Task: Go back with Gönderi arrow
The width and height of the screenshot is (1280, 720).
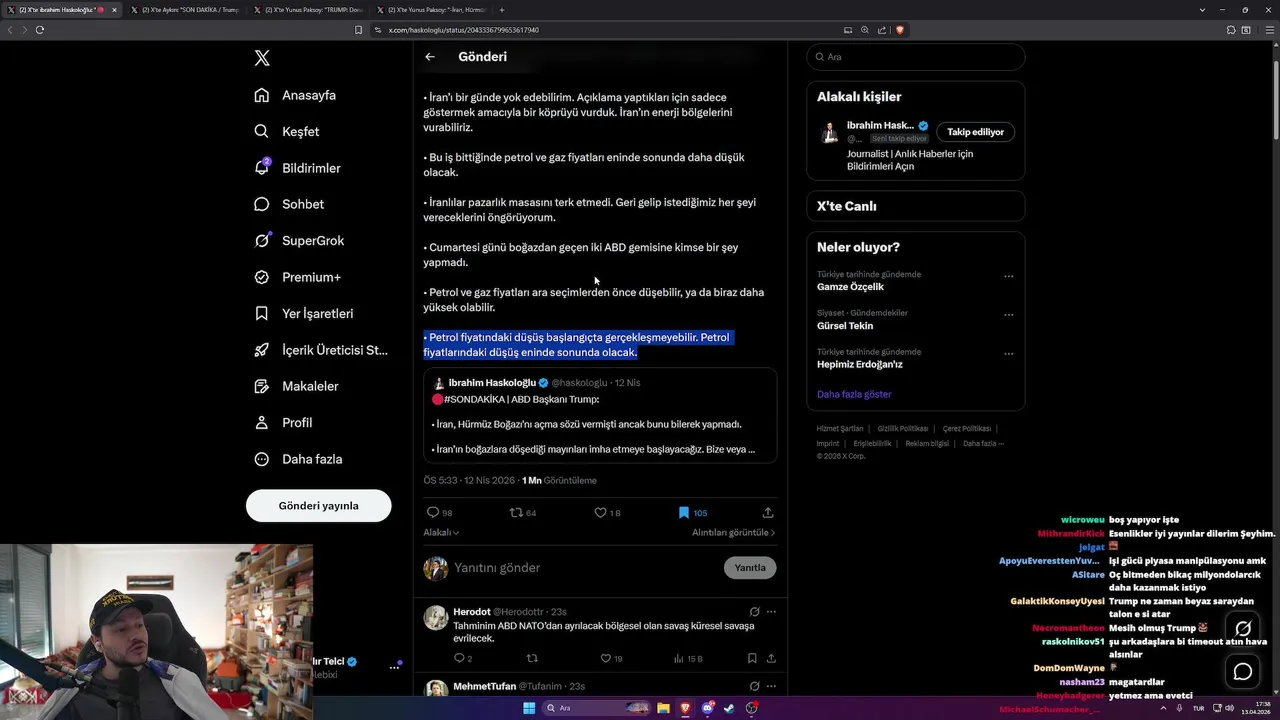Action: (430, 57)
